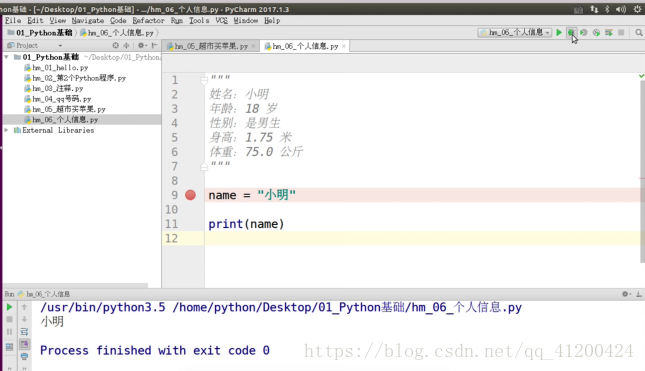Click the Down stack trace arrow
This screenshot has width=645, height=371.
point(24,320)
